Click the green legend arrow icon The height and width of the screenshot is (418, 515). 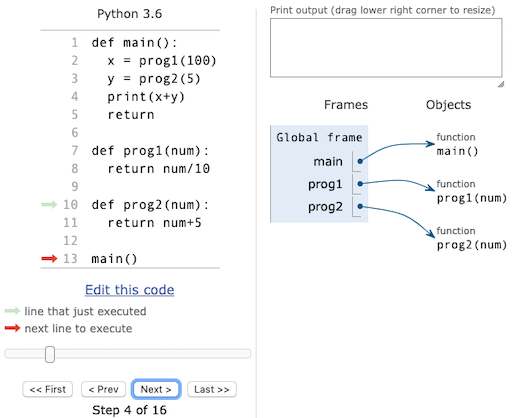[13, 311]
